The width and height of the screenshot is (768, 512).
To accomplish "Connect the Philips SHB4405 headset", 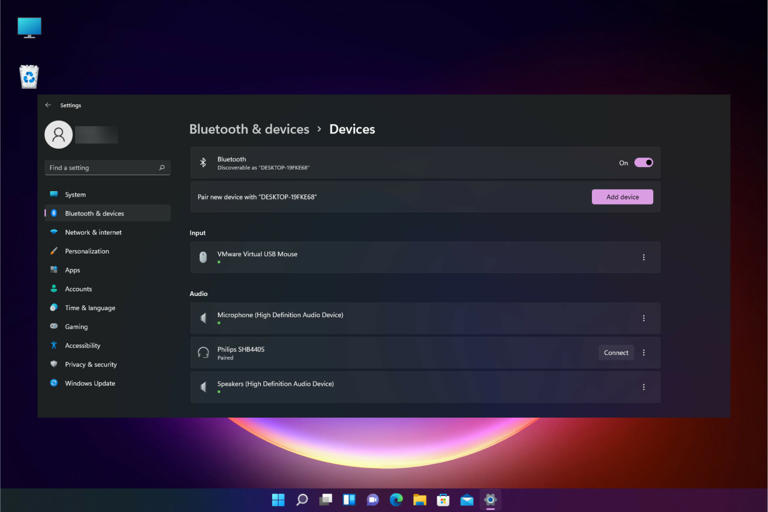I will (616, 353).
